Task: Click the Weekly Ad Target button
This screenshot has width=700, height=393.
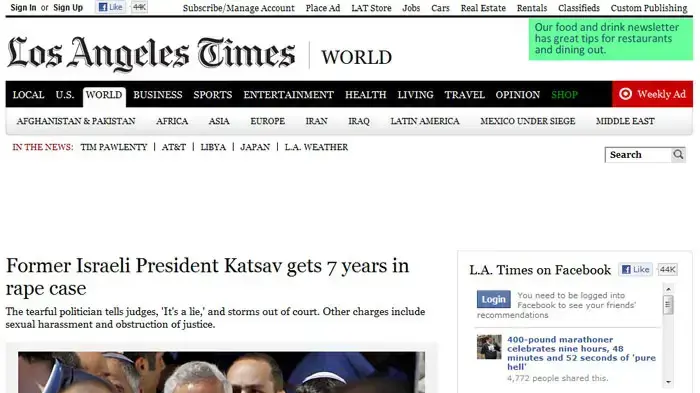Action: 652,94
